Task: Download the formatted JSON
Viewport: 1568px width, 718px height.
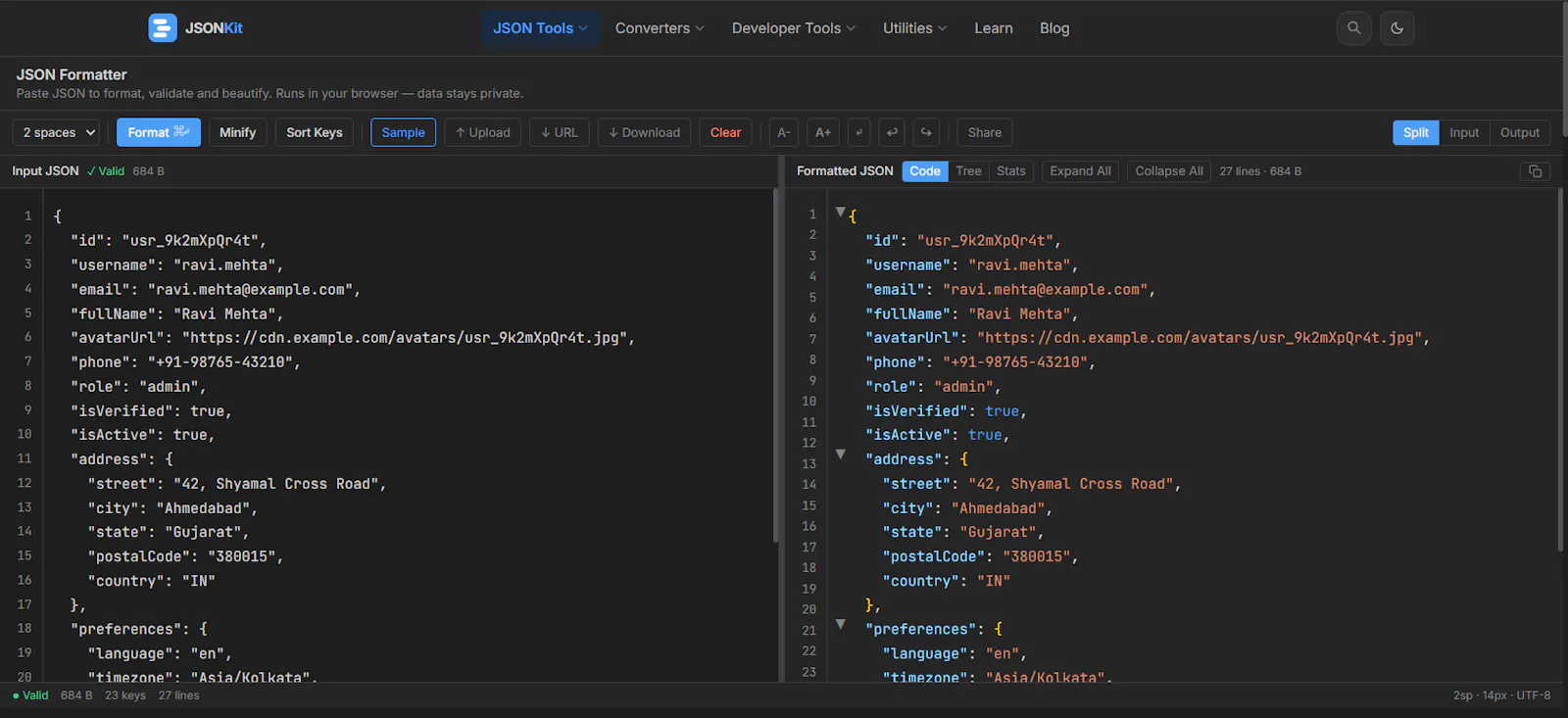Action: 644,132
